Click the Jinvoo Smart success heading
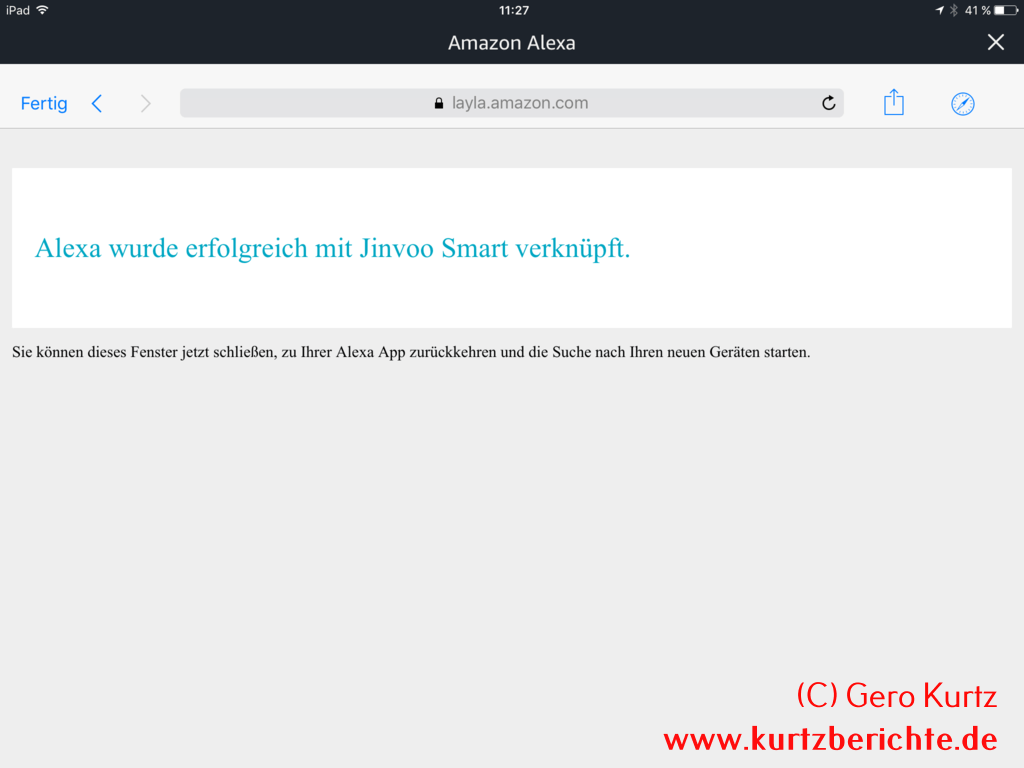The width and height of the screenshot is (1024, 768). [x=332, y=248]
